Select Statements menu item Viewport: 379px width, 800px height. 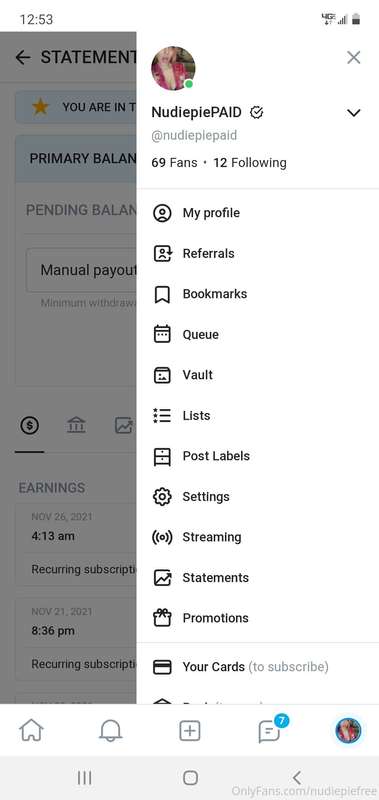pyautogui.click(x=258, y=578)
